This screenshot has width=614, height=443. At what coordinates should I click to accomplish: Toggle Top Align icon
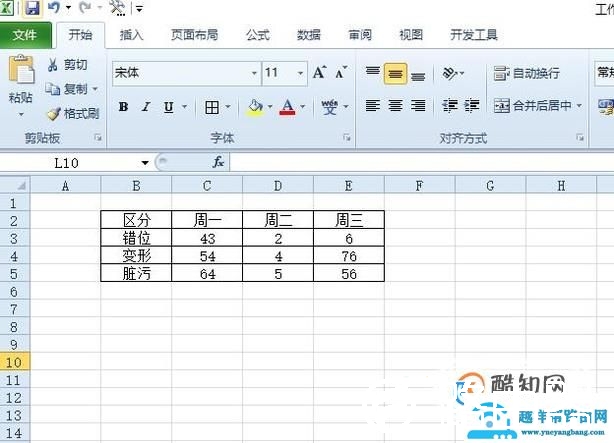tap(372, 73)
